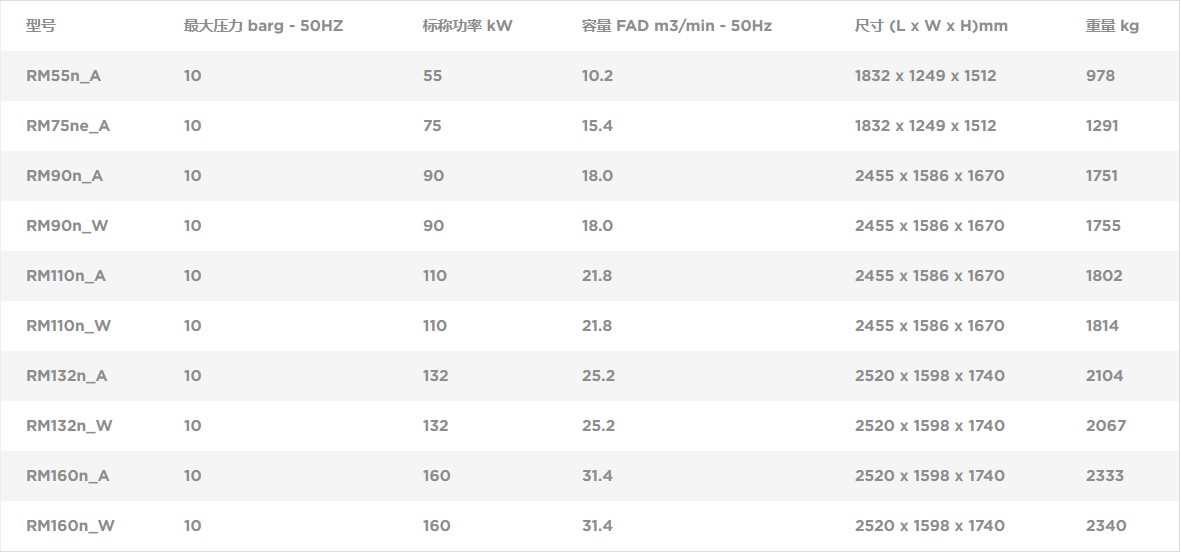The image size is (1181, 553).
Task: Click the 2520 x 1598 x 1740 dimensions for RM160n_W
Action: [929, 525]
